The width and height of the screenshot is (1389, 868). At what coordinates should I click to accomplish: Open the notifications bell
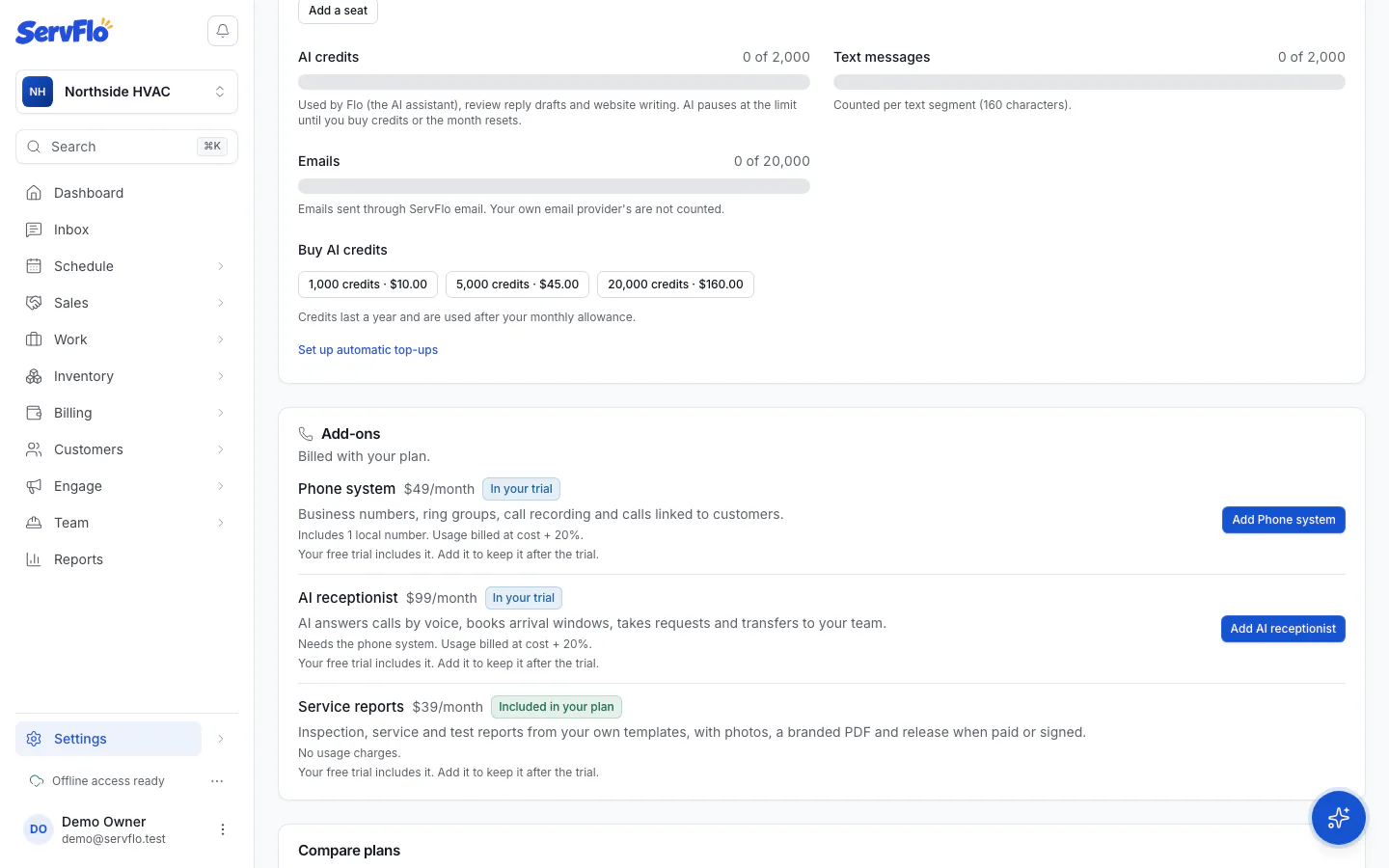tap(223, 31)
